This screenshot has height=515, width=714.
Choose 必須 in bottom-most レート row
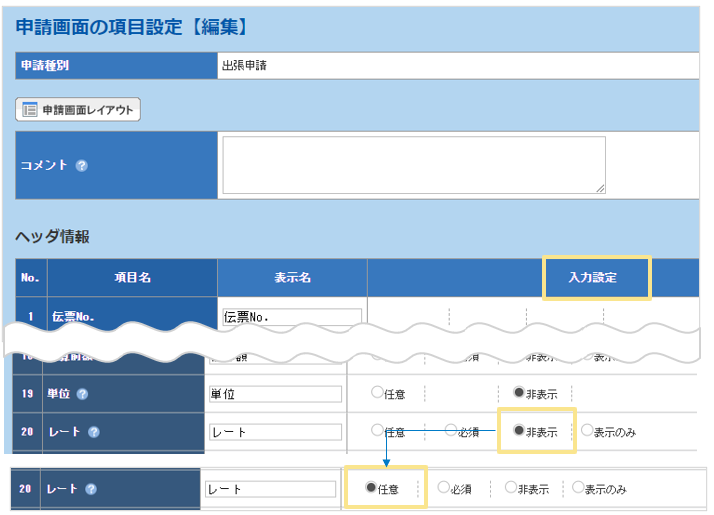pyautogui.click(x=444, y=489)
